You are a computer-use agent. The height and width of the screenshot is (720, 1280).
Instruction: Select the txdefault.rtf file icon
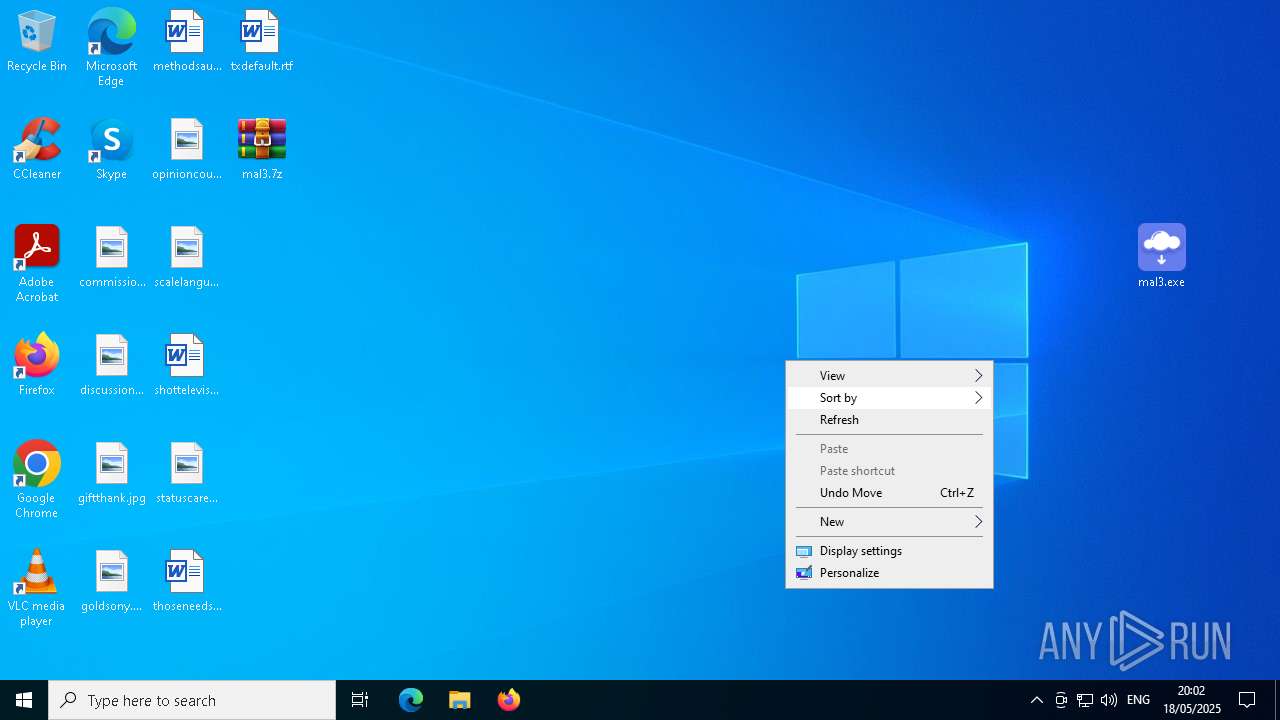click(261, 42)
